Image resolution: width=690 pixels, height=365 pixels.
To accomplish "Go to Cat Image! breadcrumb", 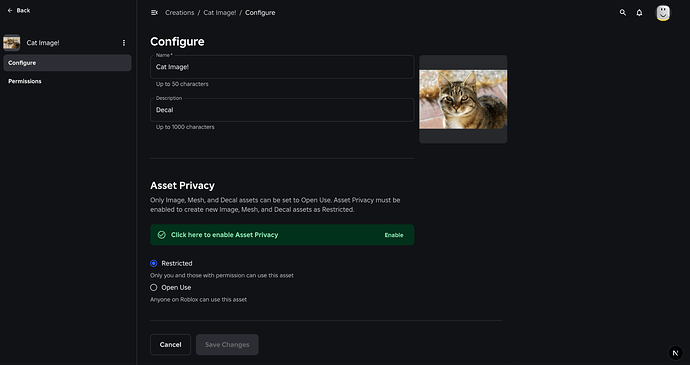I will tap(220, 13).
